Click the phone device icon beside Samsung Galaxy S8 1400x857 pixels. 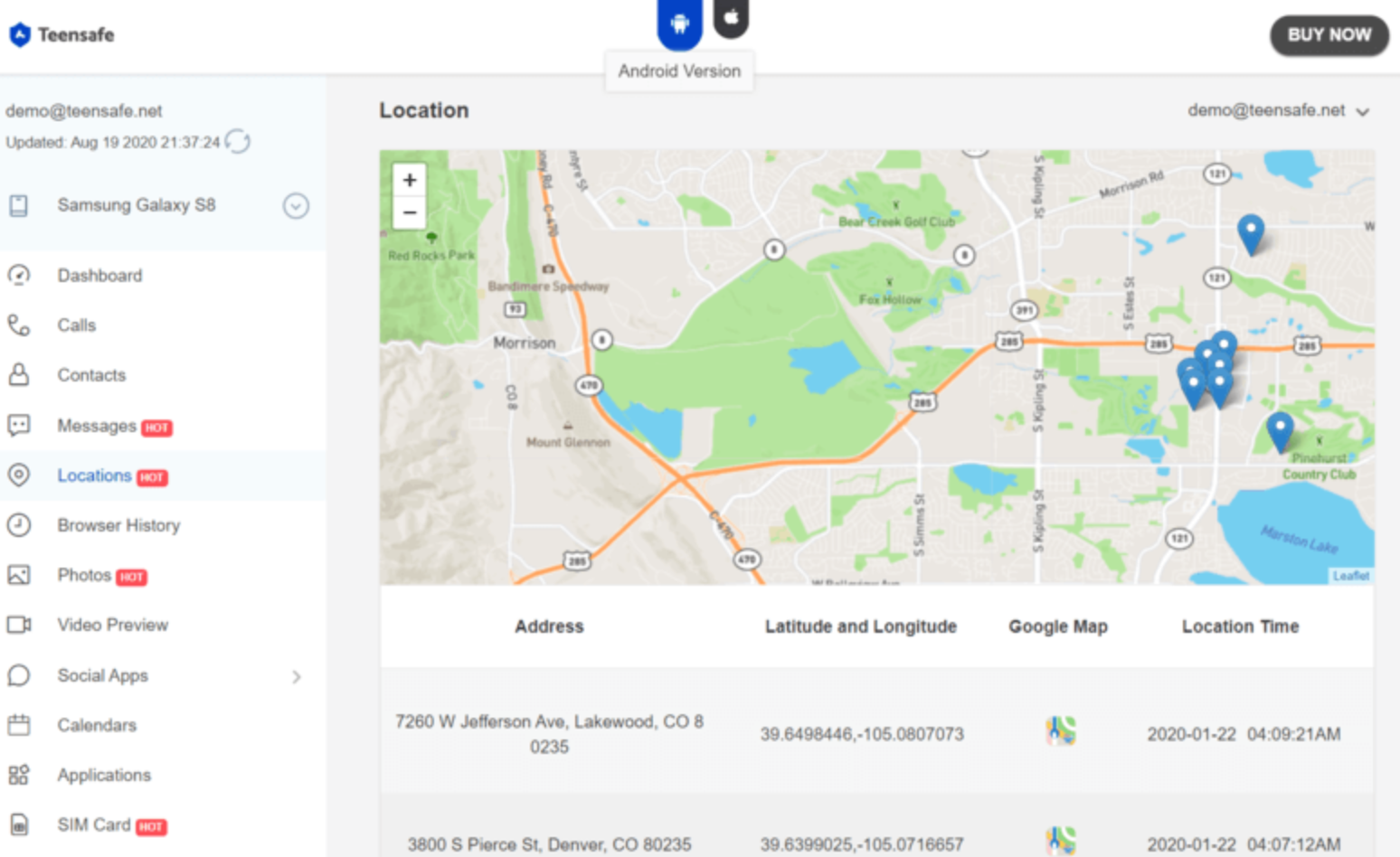point(18,206)
